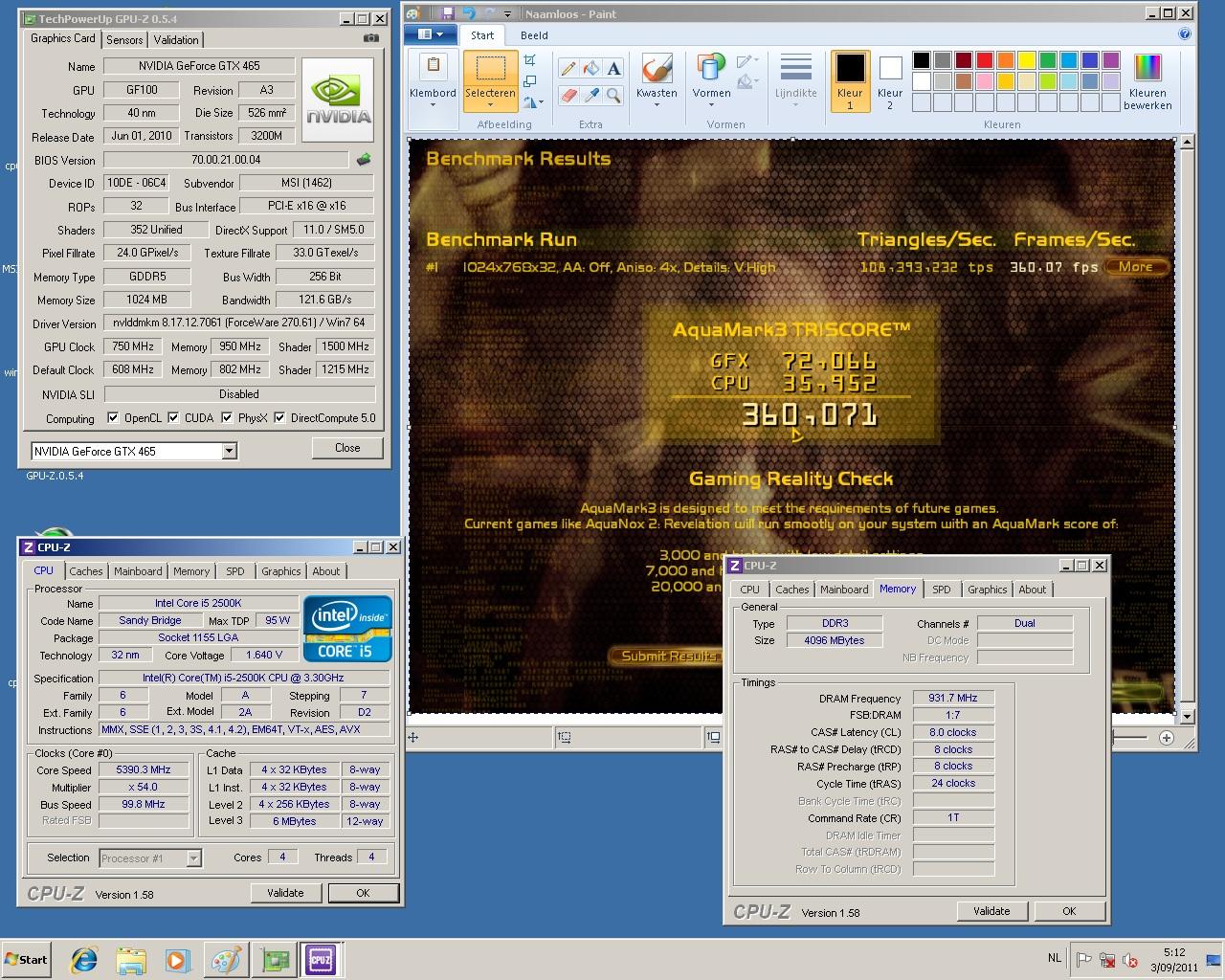Select the Pencil tool
This screenshot has width=1225, height=980.
pos(568,68)
